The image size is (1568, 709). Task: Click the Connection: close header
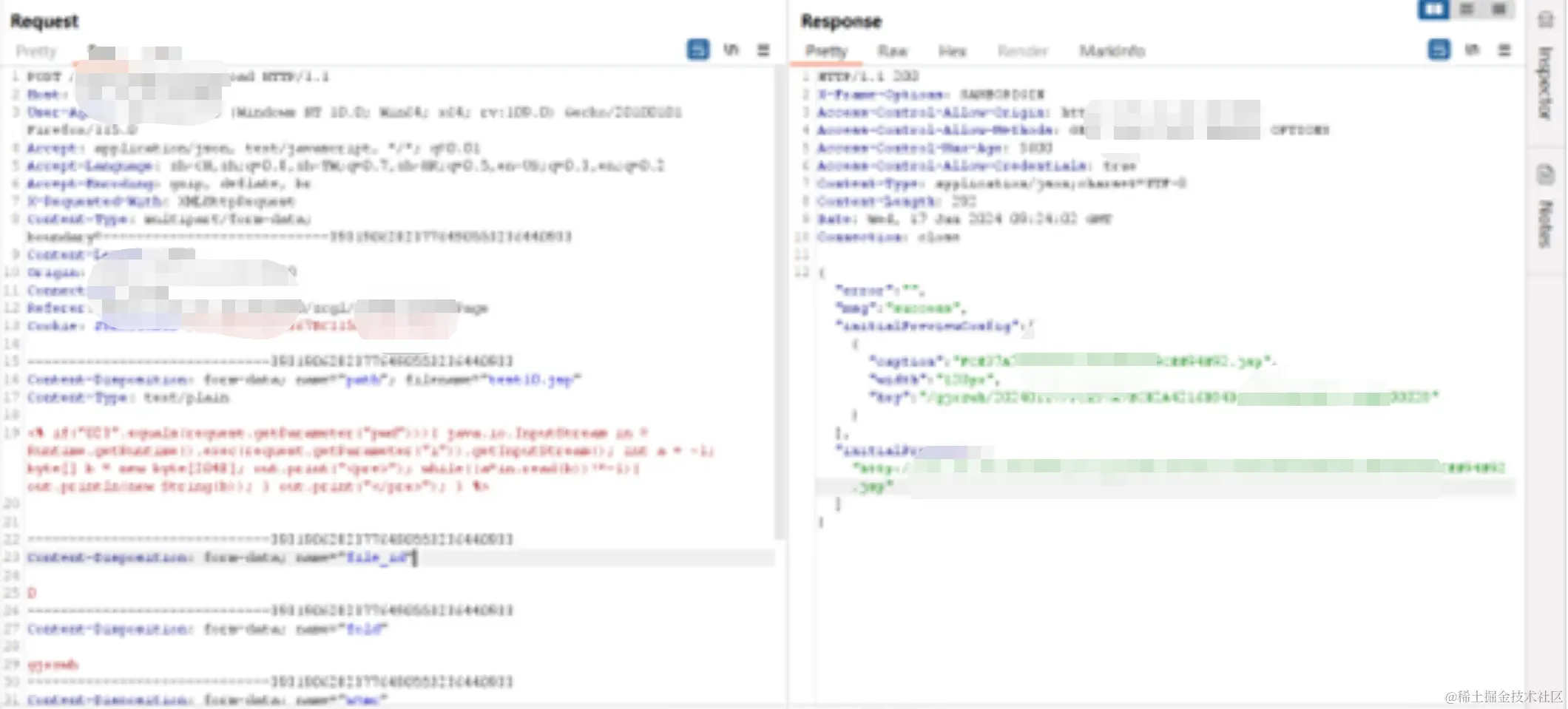pos(888,237)
